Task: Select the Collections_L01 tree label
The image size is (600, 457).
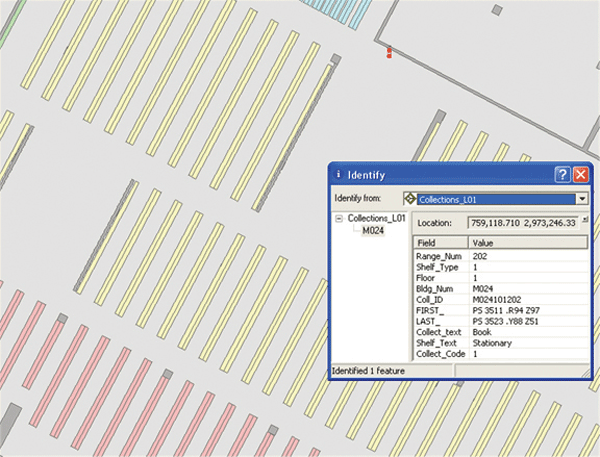Action: [x=376, y=218]
